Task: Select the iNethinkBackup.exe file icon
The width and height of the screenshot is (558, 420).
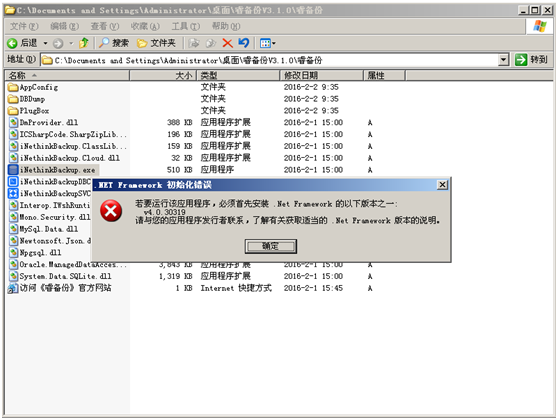Action: coord(13,170)
